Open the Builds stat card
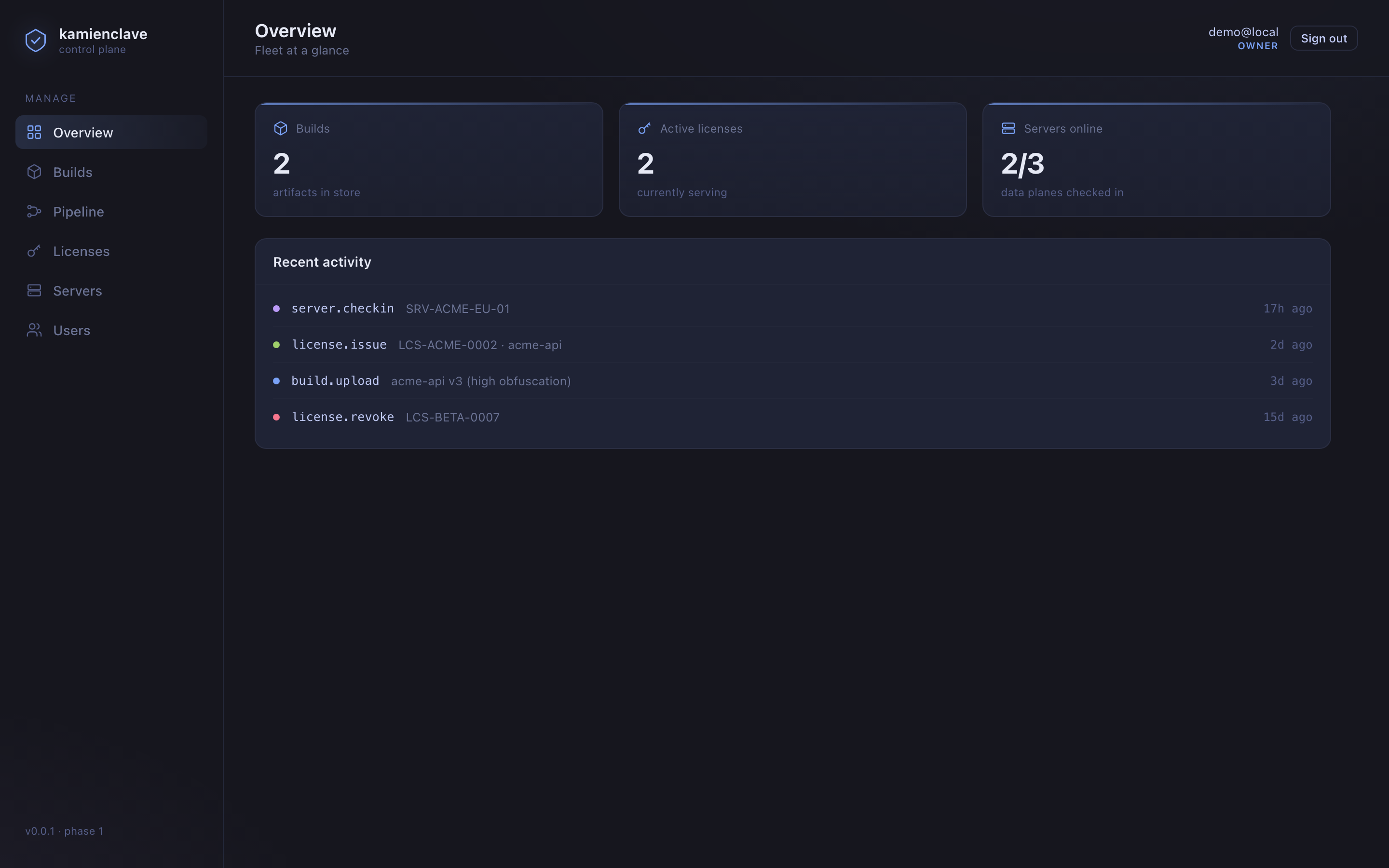 [x=429, y=160]
